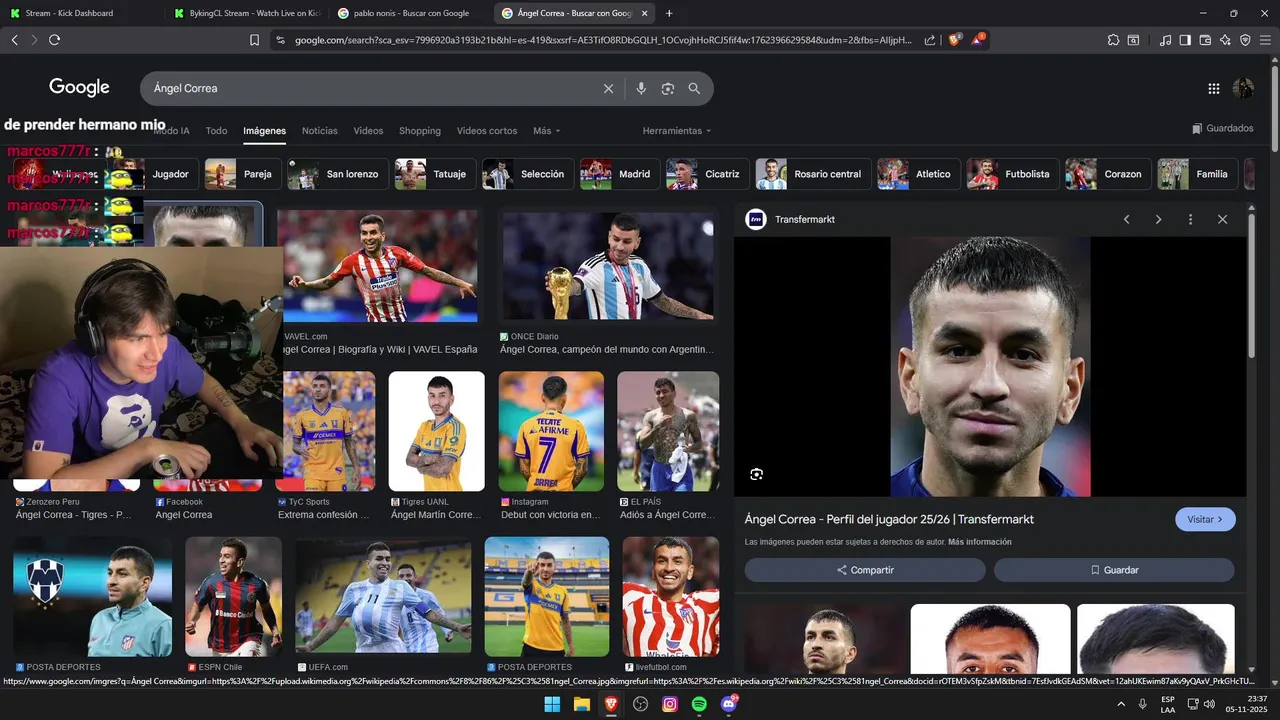The height and width of the screenshot is (720, 1280).
Task: Click the Compartir button
Action: [x=865, y=570]
